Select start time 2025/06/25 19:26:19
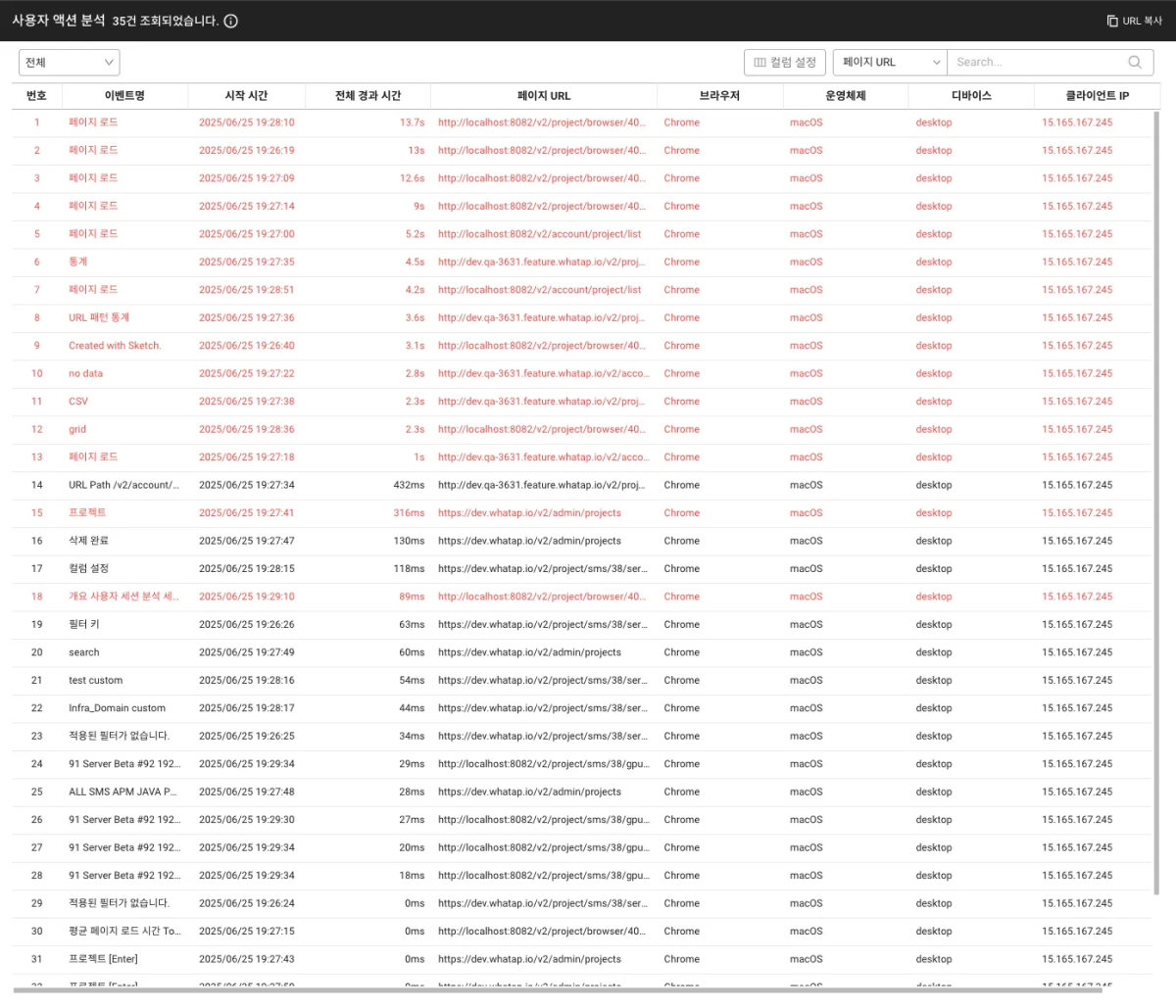Screen dimensions: 1176x1008 pos(246,151)
